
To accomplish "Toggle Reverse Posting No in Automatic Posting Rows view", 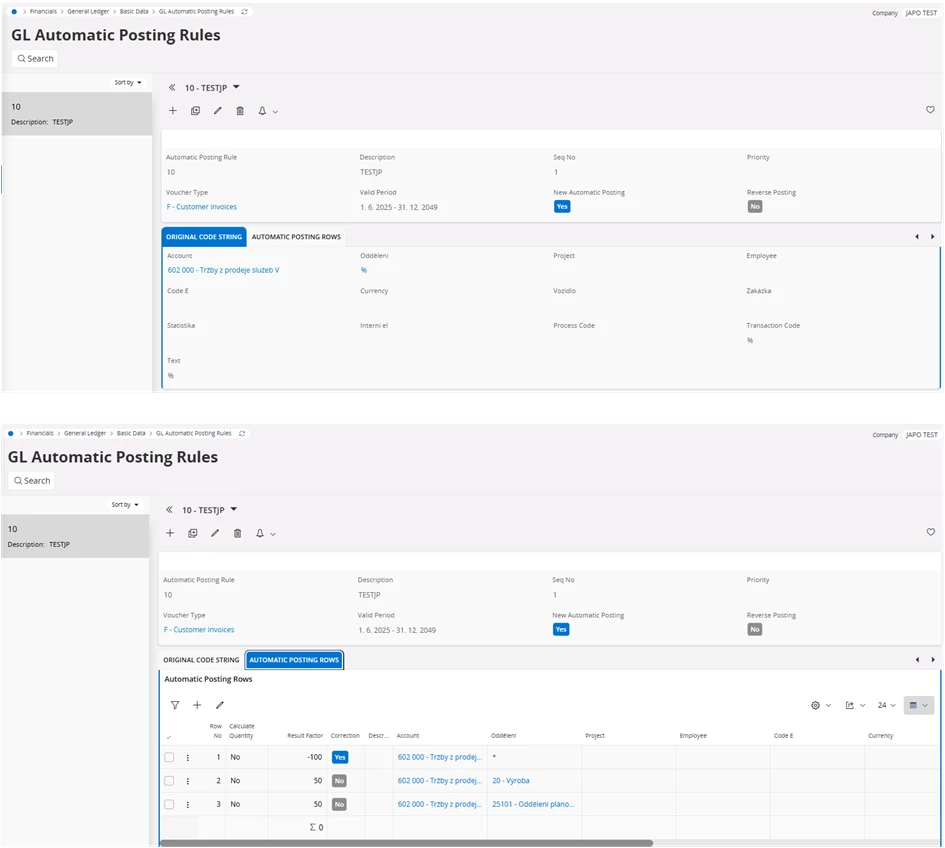I will click(755, 630).
